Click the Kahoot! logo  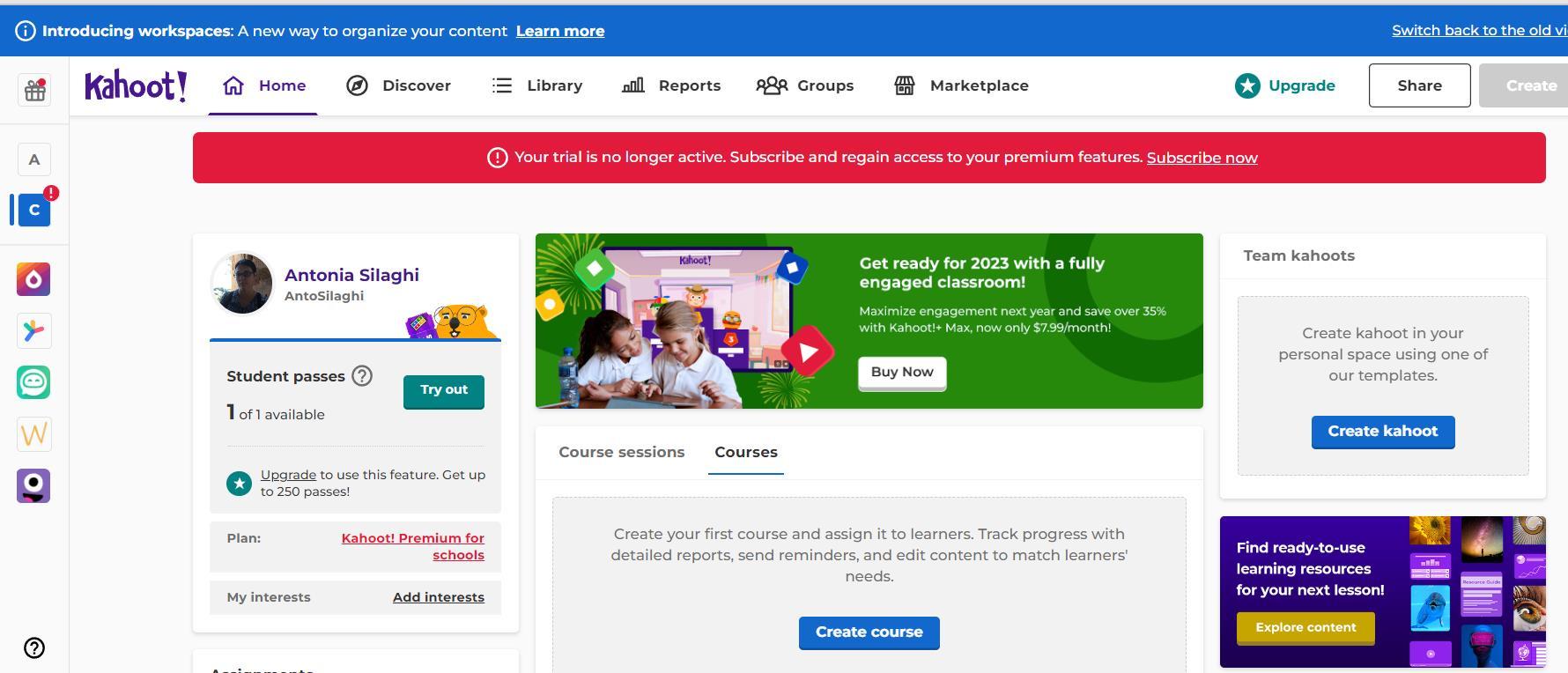136,85
